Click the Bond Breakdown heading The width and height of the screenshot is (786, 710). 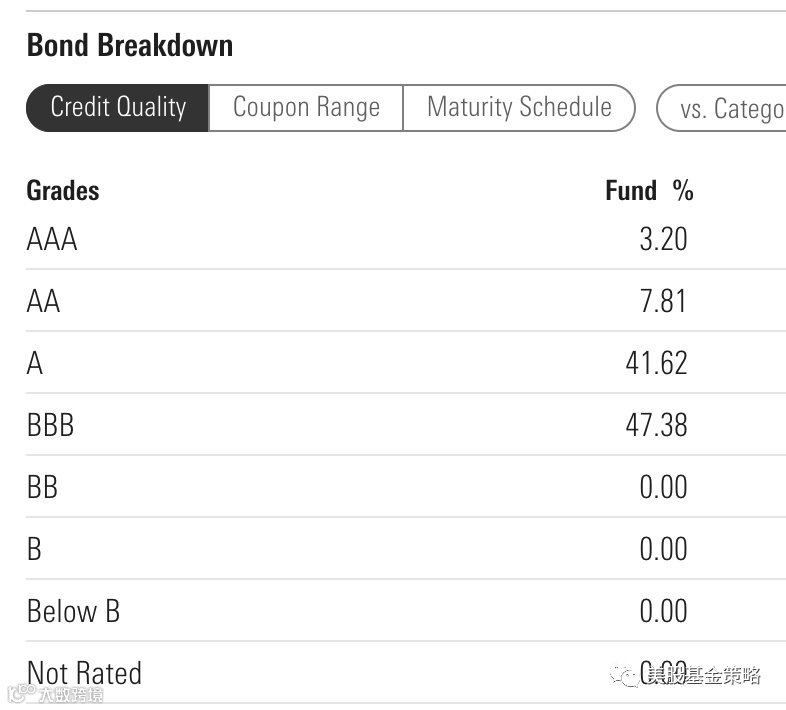coord(130,46)
